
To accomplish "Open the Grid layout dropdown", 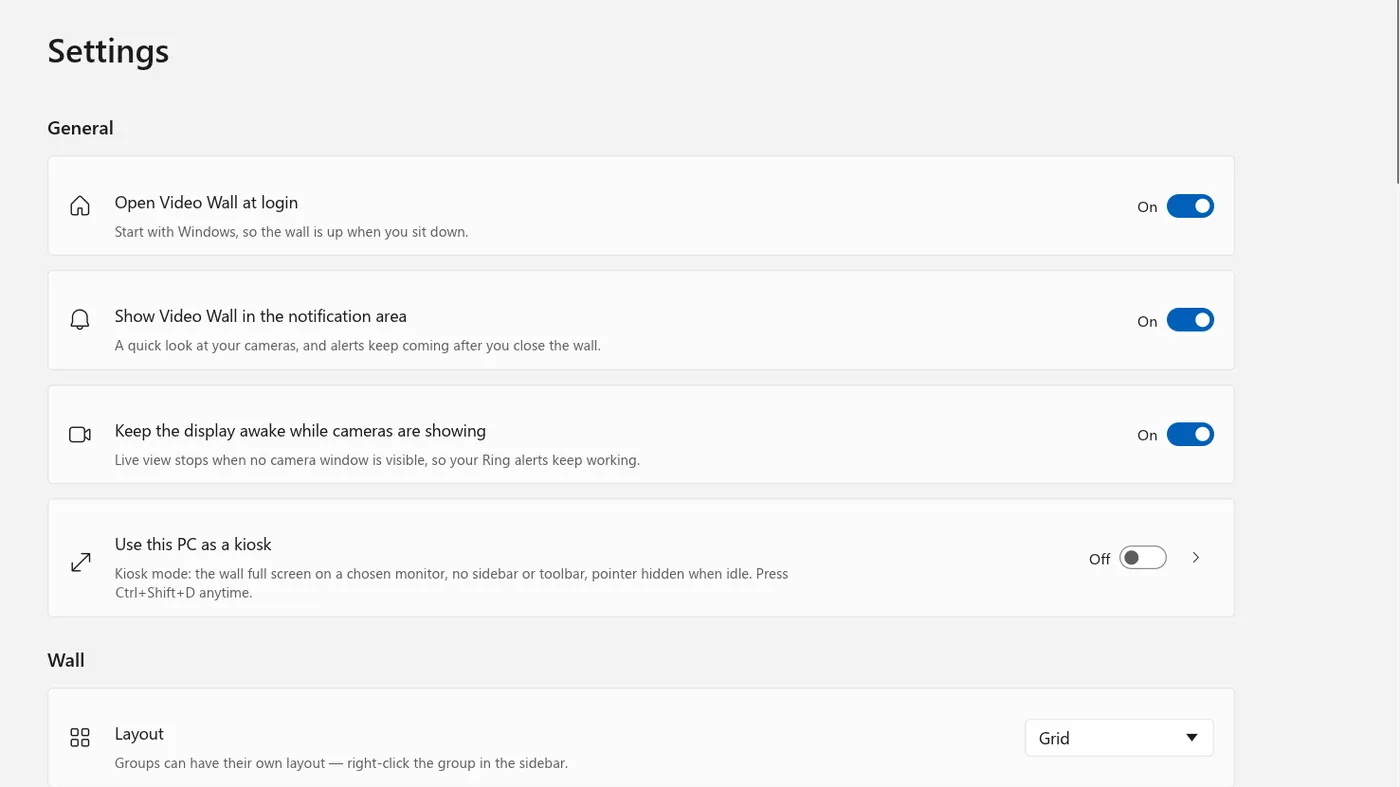I will coord(1119,738).
